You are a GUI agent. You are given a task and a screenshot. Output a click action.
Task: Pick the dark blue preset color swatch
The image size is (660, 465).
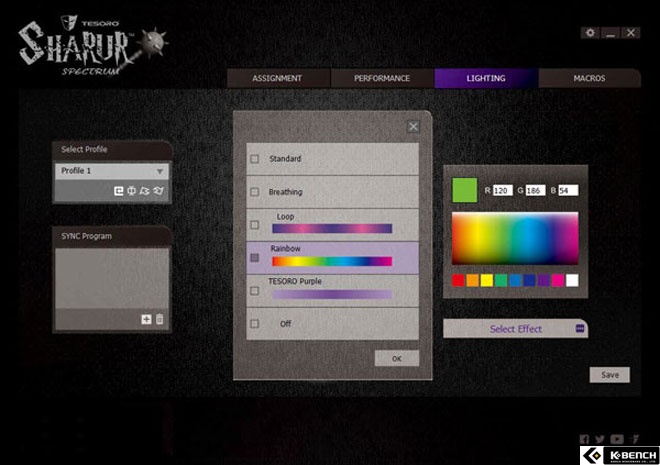[530, 280]
